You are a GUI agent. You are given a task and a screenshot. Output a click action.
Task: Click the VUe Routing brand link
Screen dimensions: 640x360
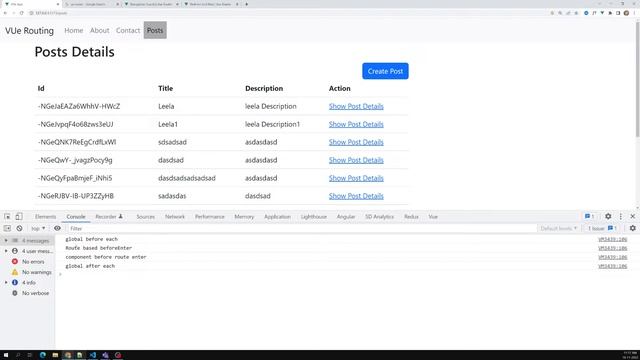coord(29,31)
